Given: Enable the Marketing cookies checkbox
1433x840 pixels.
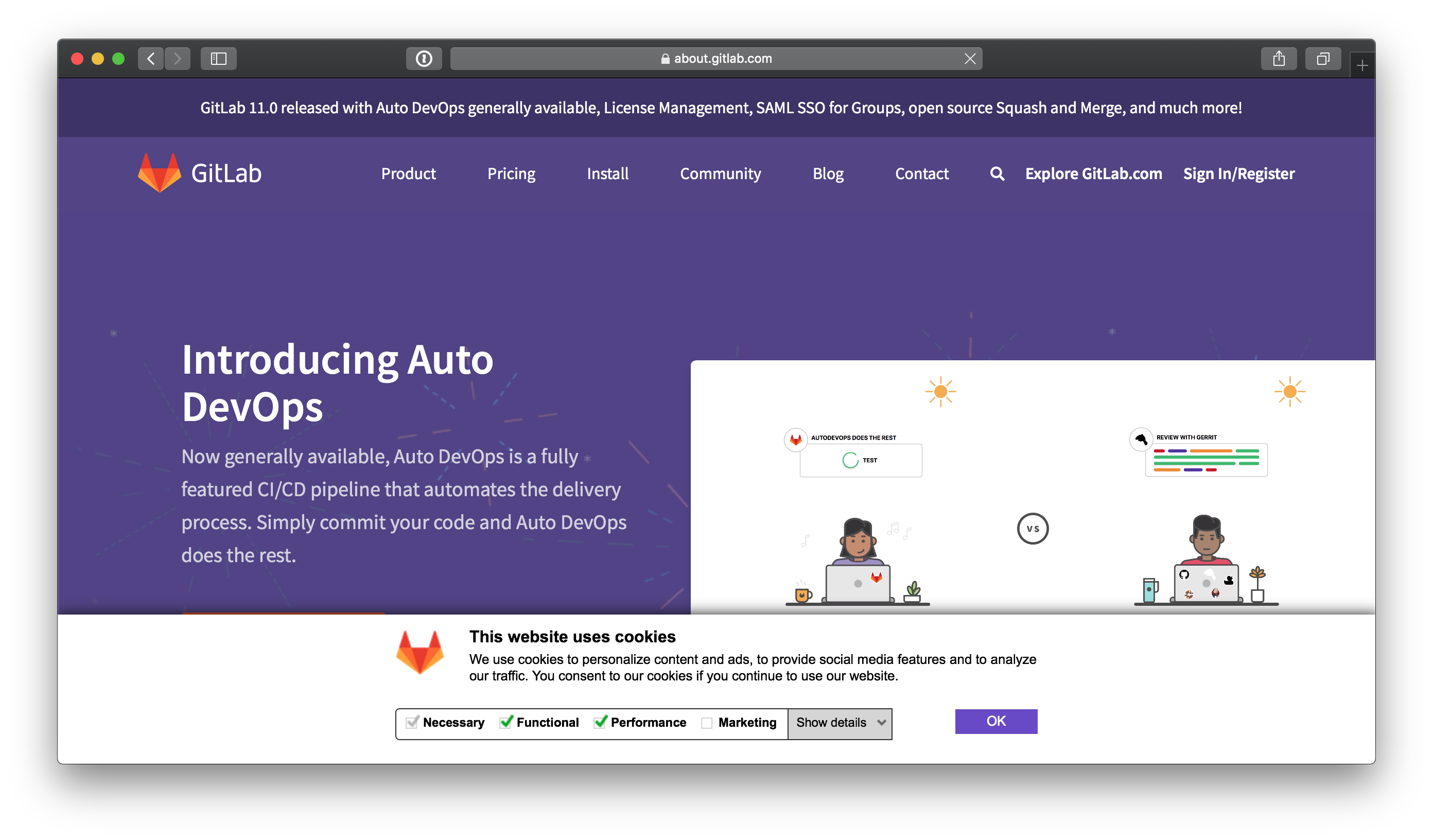Looking at the screenshot, I should coord(706,723).
